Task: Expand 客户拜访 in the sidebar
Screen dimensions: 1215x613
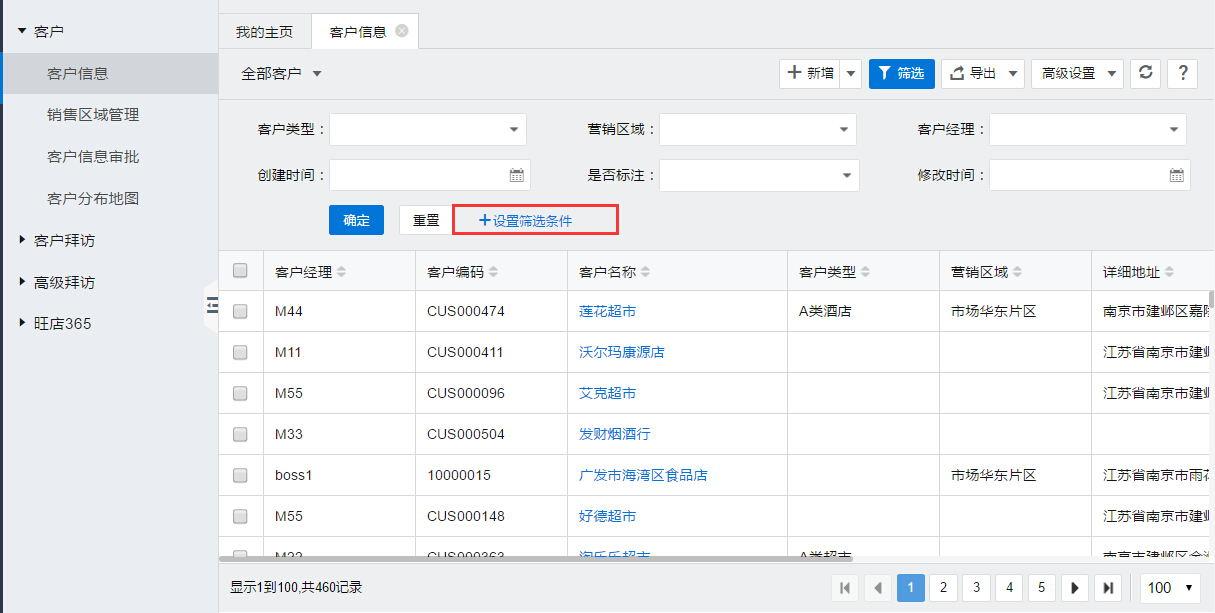Action: click(64, 241)
